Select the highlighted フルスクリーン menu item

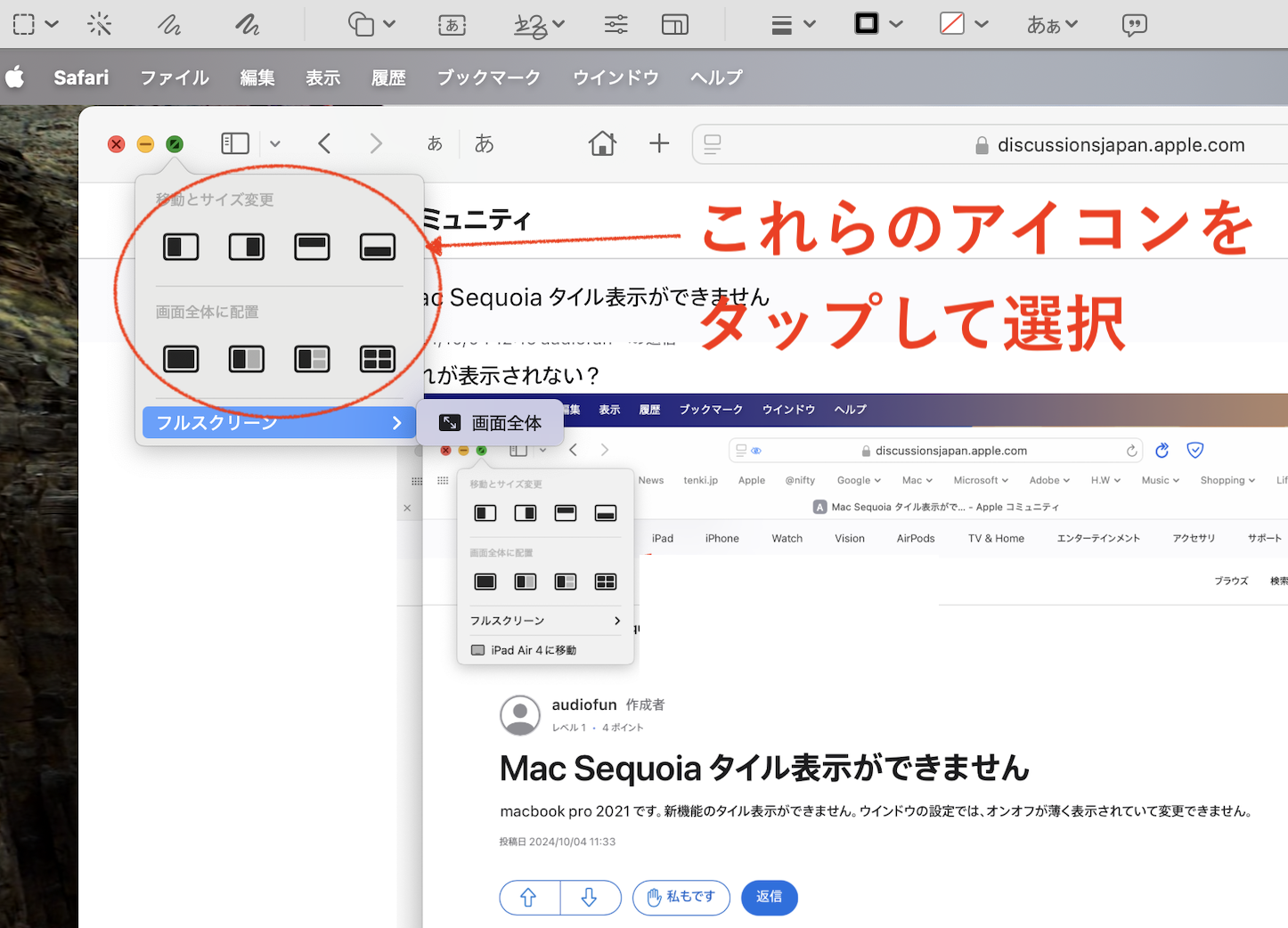point(279,423)
